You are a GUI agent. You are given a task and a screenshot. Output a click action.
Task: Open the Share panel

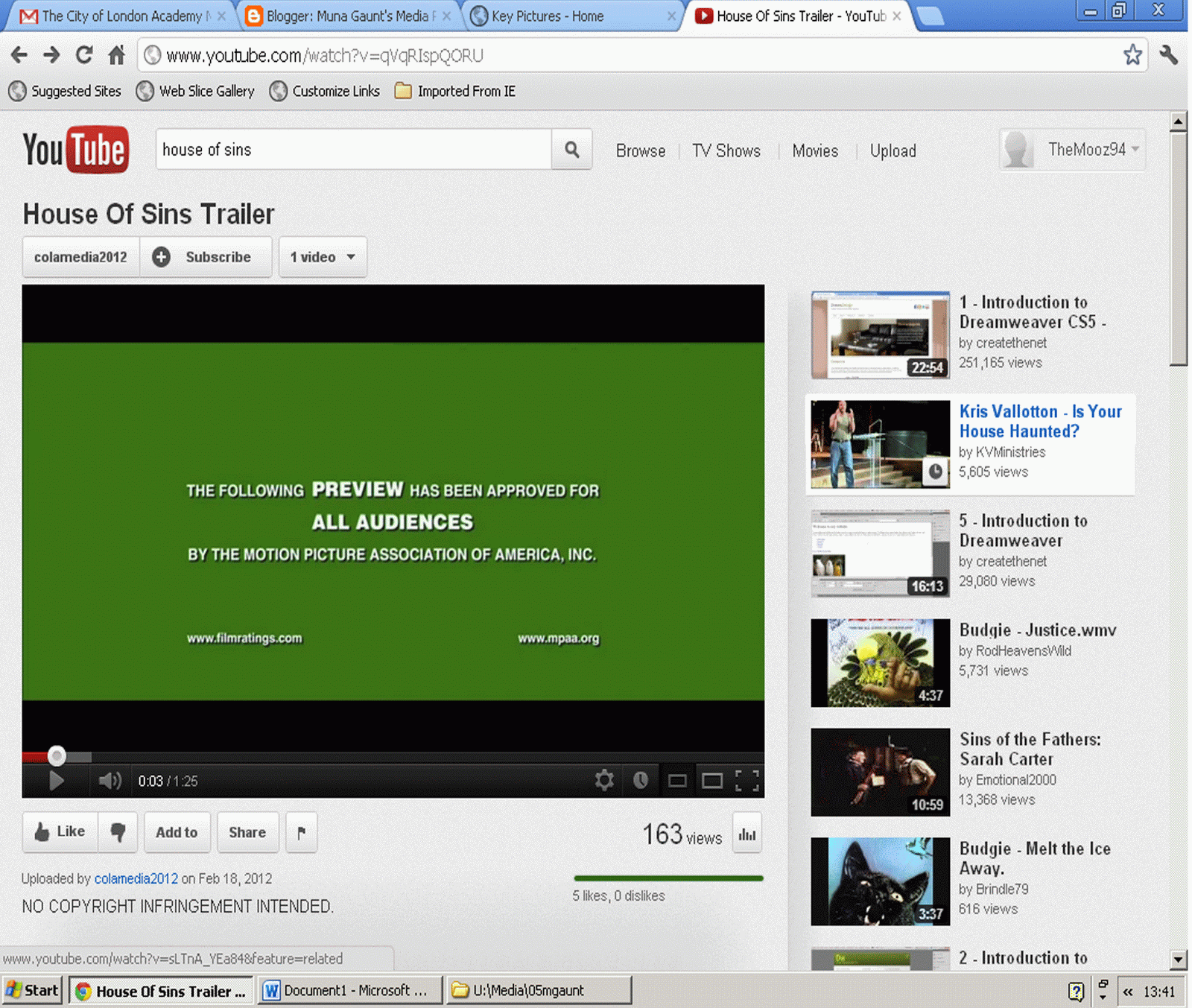point(247,832)
